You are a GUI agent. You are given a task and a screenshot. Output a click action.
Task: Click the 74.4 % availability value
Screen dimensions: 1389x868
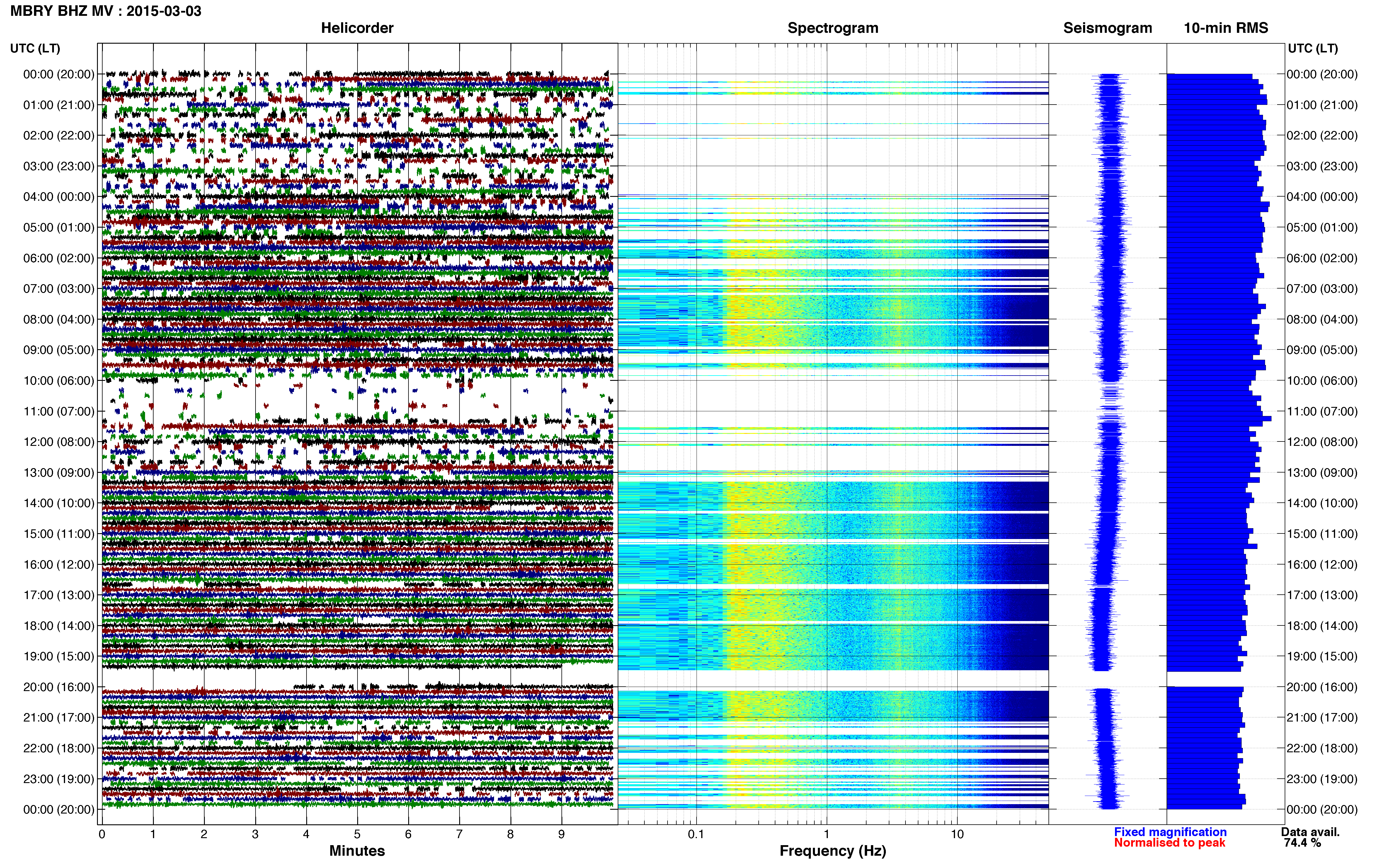point(1302,843)
